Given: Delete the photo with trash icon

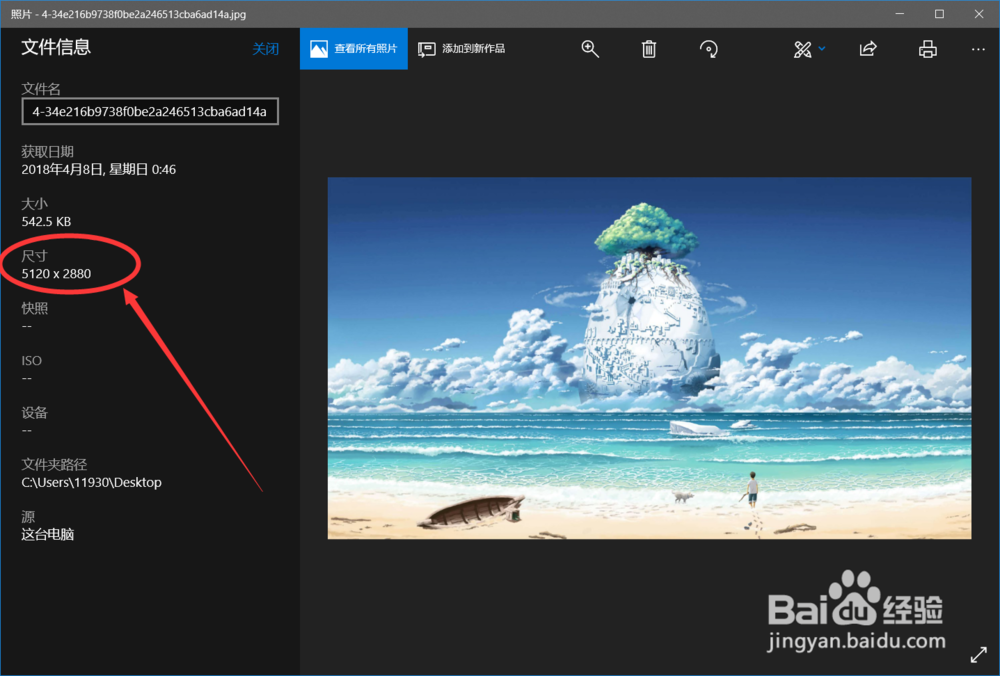Looking at the screenshot, I should (649, 49).
